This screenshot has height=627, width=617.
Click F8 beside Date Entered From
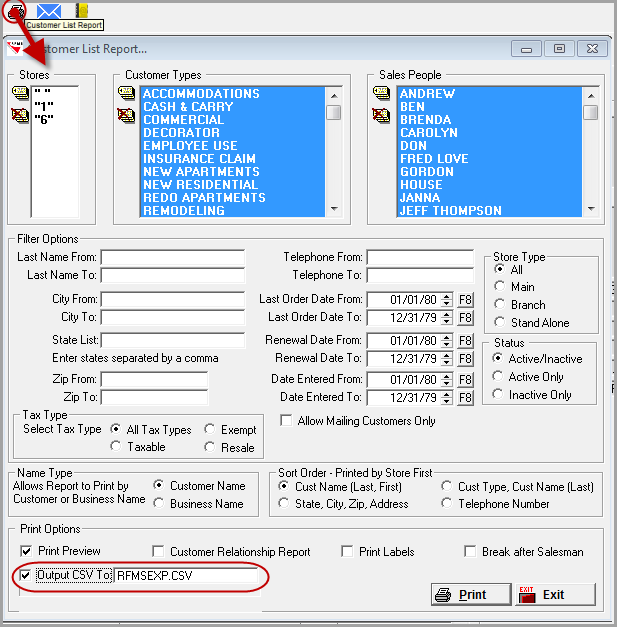[465, 379]
